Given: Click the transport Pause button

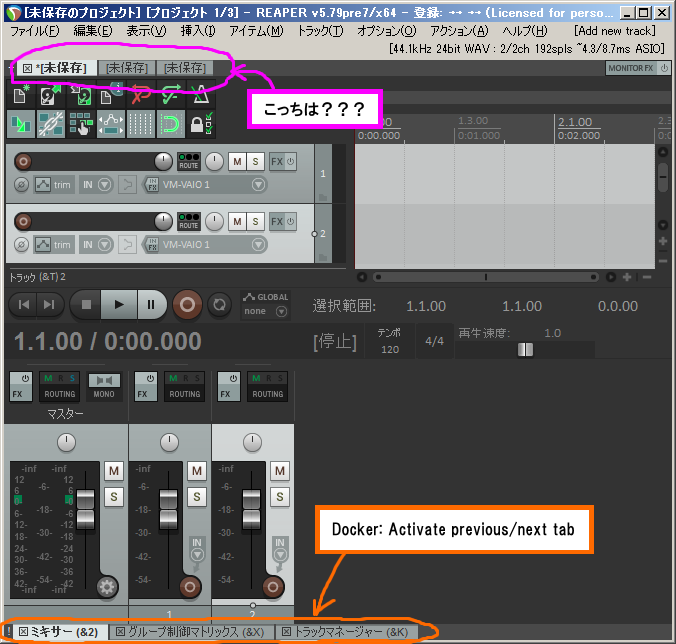Looking at the screenshot, I should coord(151,305).
